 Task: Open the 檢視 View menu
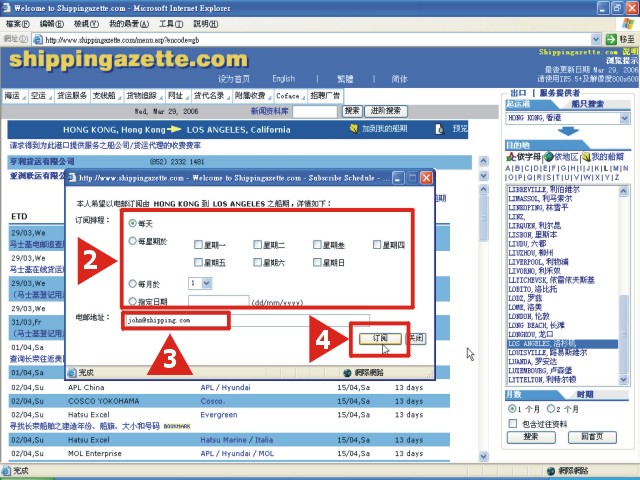(86, 24)
